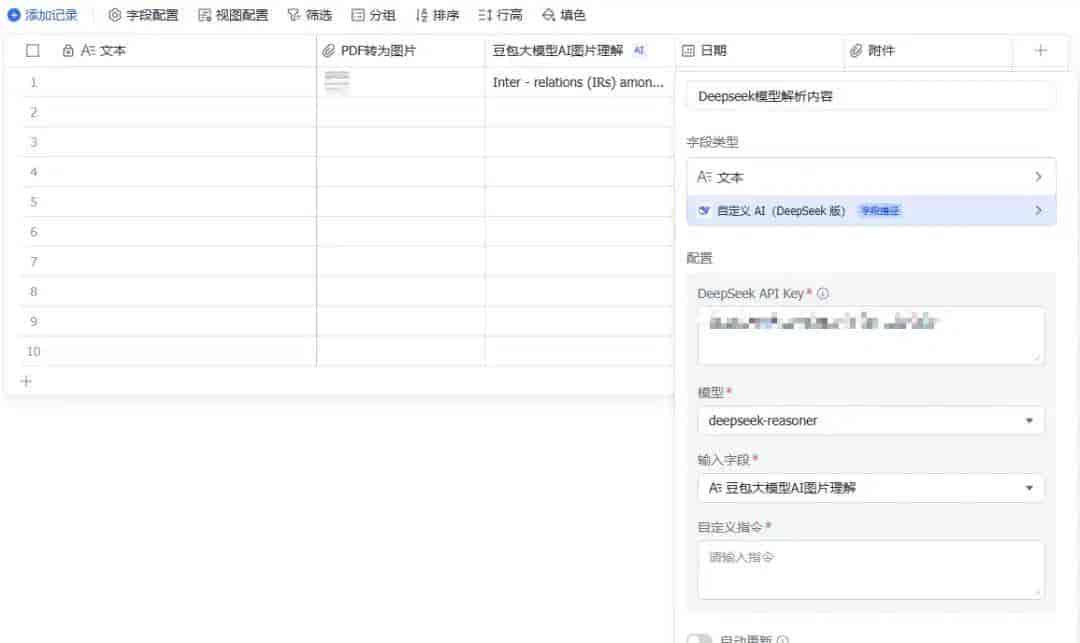Edit the field name Deepseek模型解析内容
Image resolution: width=1080 pixels, height=643 pixels.
coord(871,96)
